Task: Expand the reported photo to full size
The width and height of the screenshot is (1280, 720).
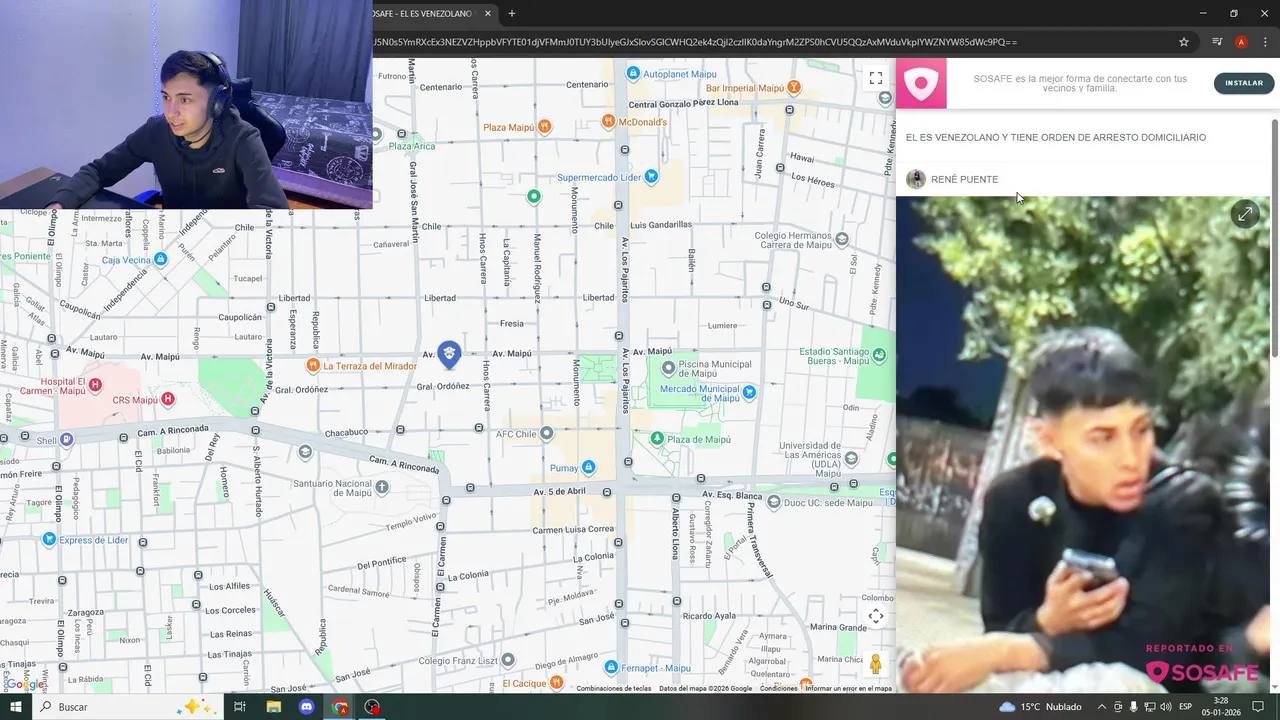Action: tap(1244, 214)
